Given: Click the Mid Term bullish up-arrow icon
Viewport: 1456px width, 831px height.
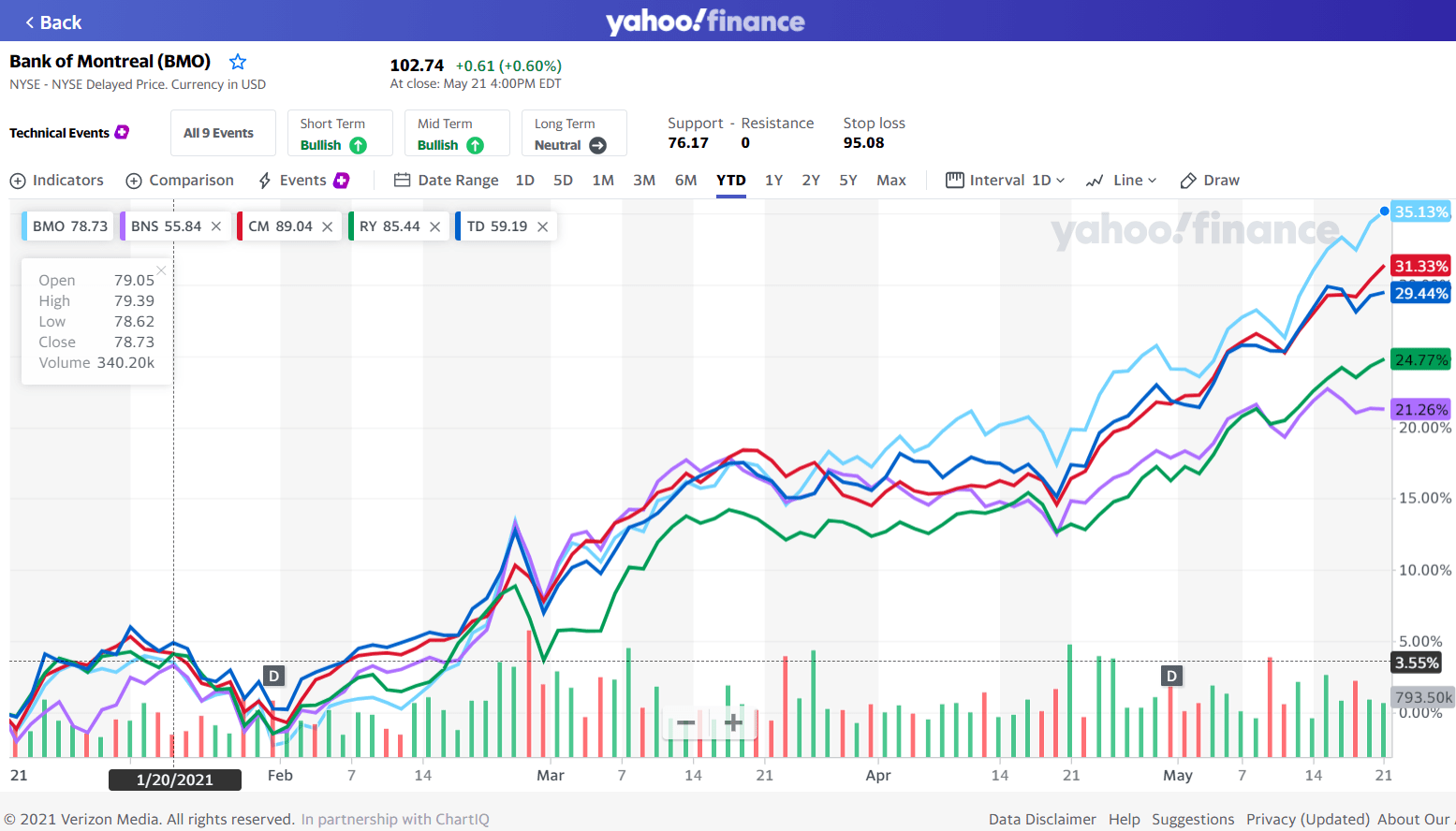Looking at the screenshot, I should 475,145.
